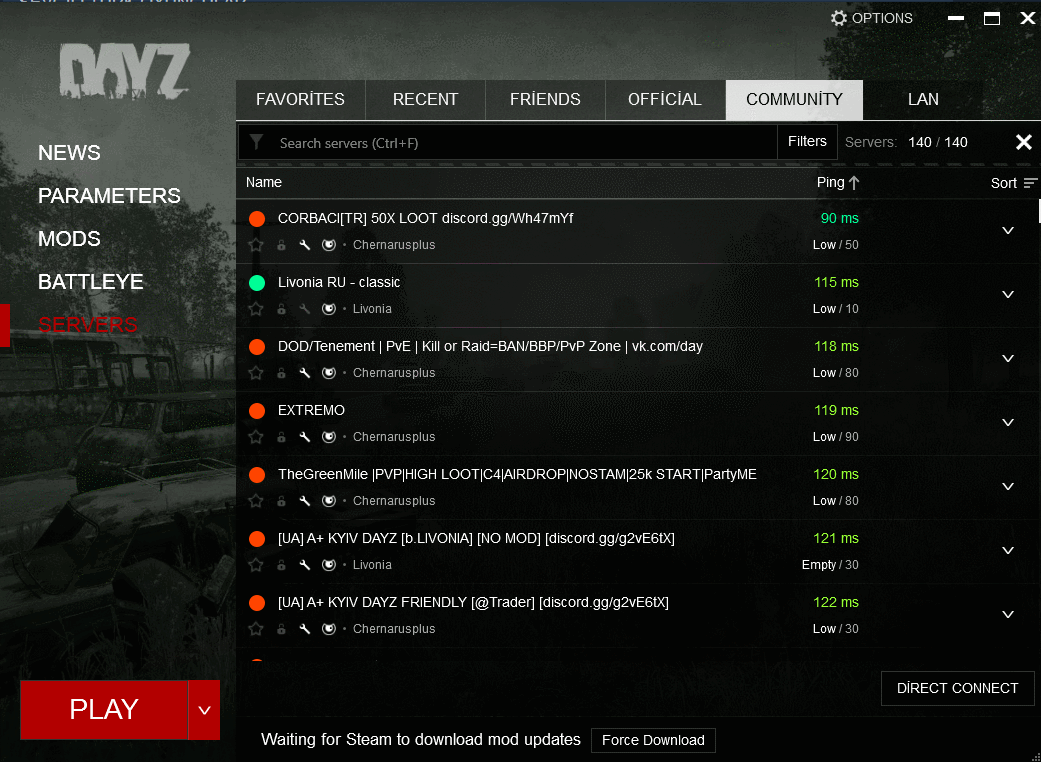The height and width of the screenshot is (762, 1041).
Task: Select the Livonia RU - classic server name
Action: pyautogui.click(x=339, y=282)
